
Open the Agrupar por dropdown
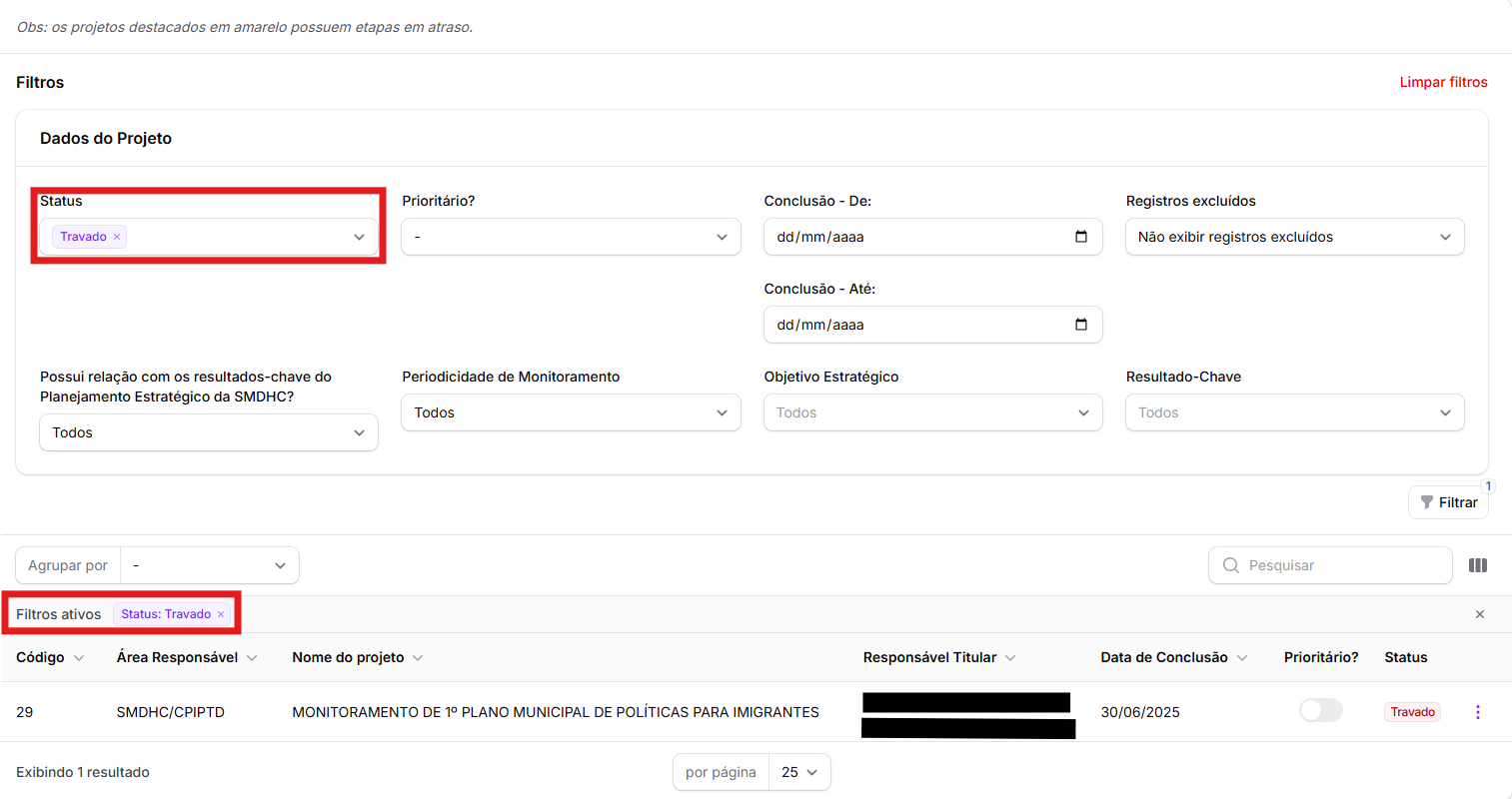point(209,565)
